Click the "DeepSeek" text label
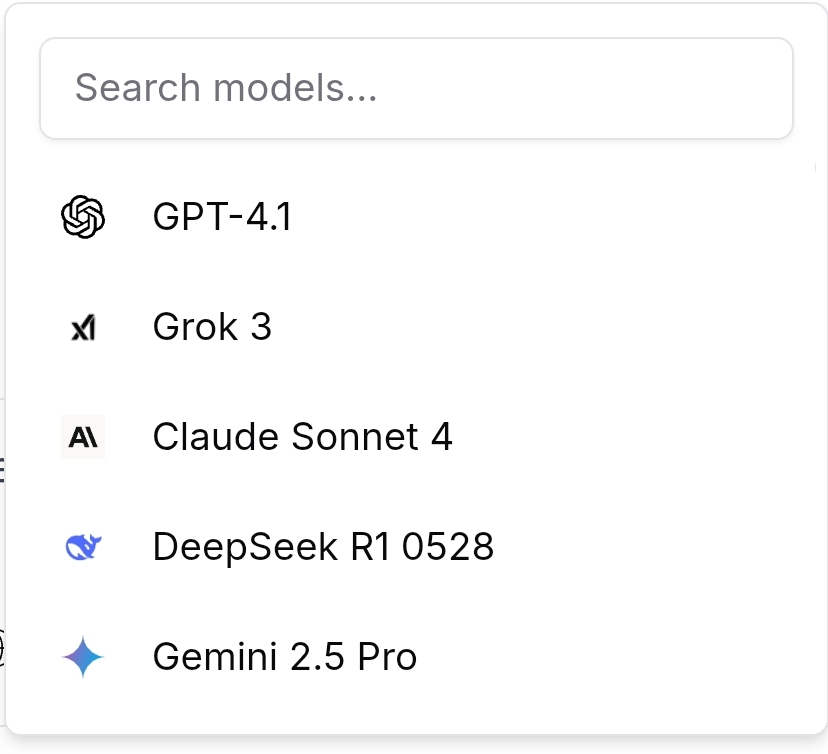Screen dimensions: 828x754 click(245, 548)
